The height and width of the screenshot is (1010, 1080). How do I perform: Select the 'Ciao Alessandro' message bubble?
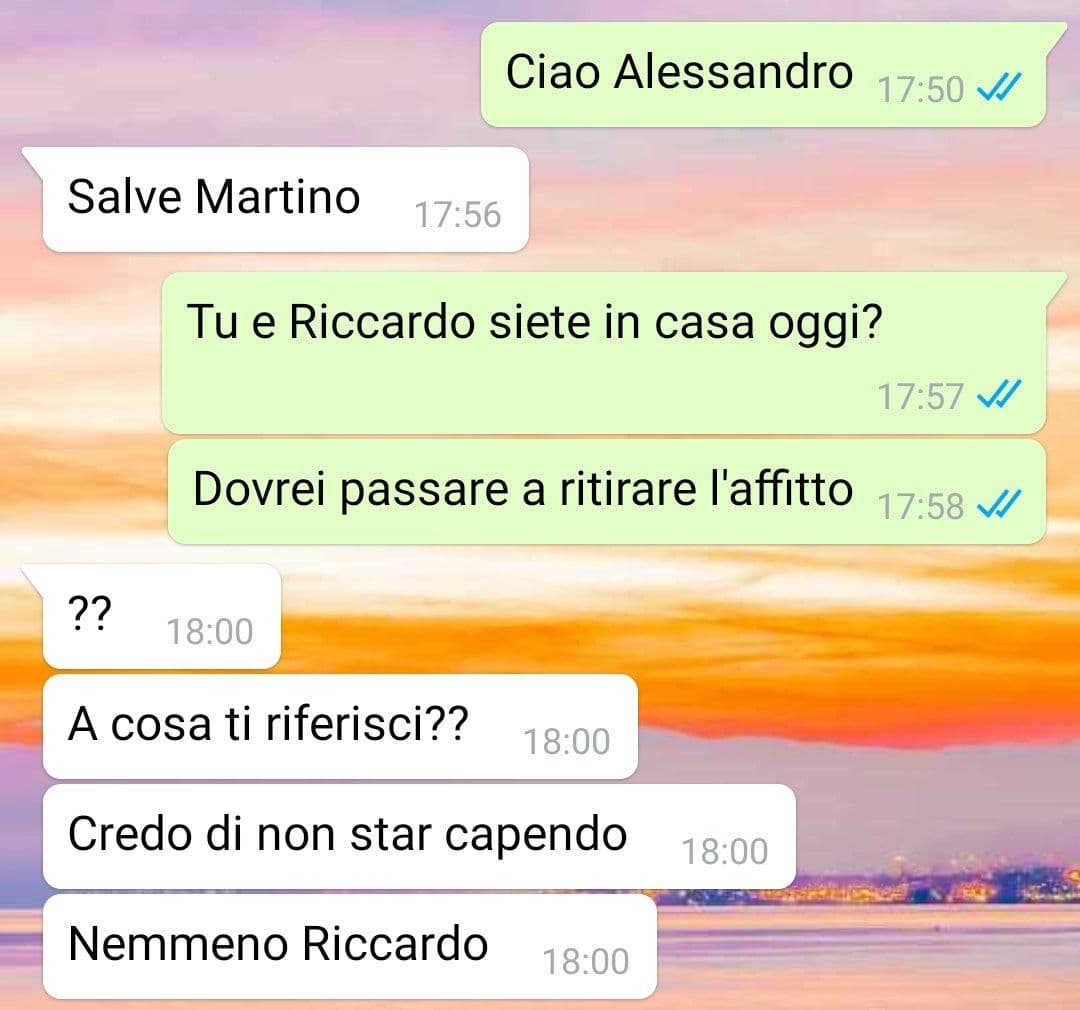(763, 74)
